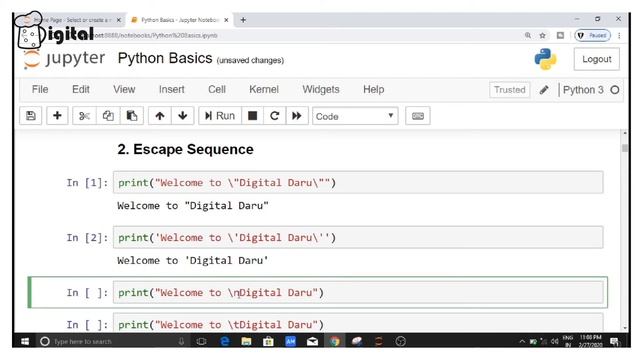Open Microsoft Store from taskbar
This screenshot has height=360, width=640.
[x=268, y=341]
